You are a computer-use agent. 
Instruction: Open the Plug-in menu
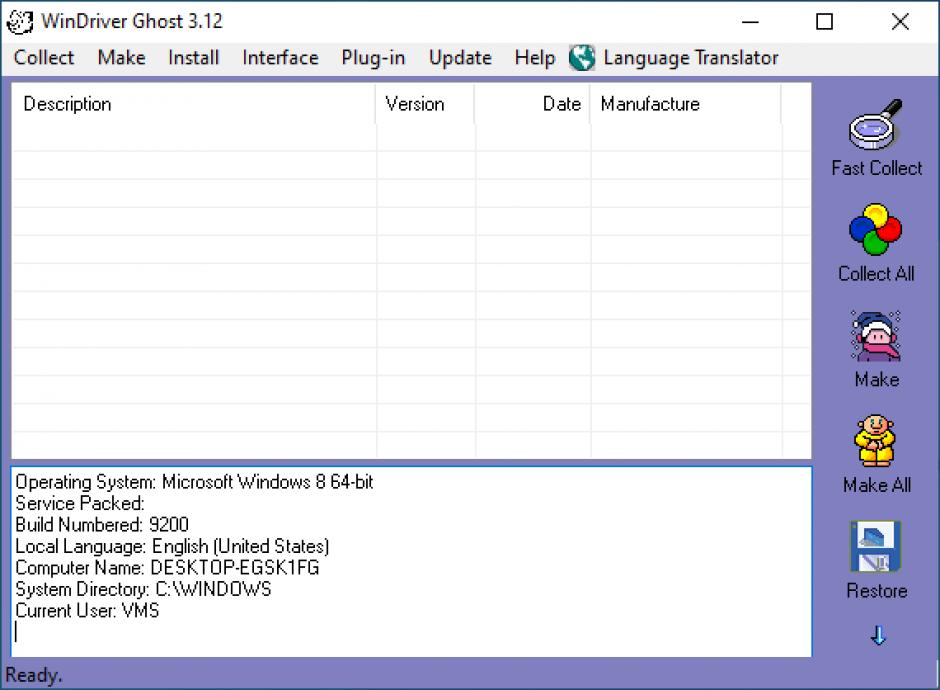pyautogui.click(x=373, y=58)
